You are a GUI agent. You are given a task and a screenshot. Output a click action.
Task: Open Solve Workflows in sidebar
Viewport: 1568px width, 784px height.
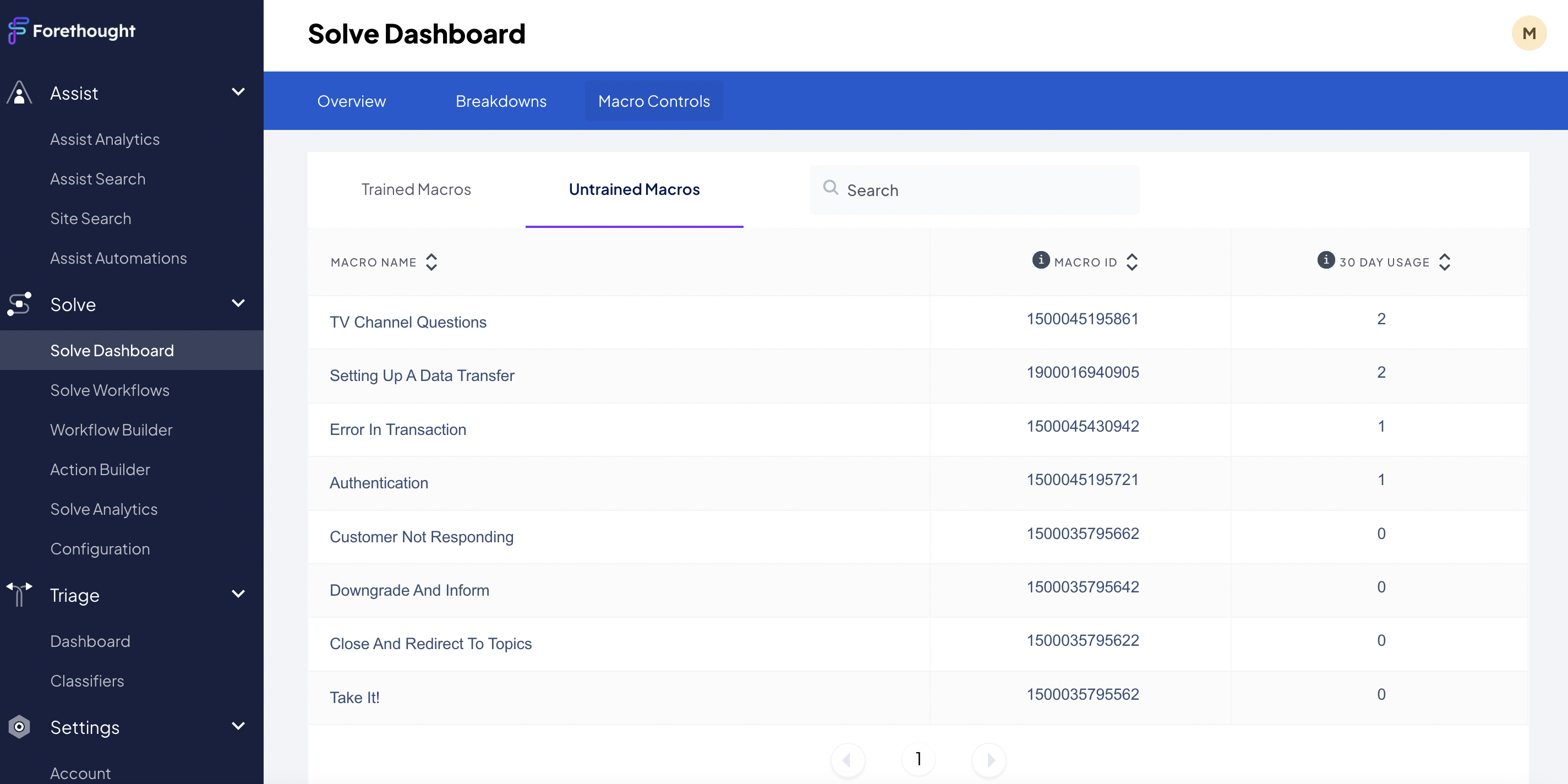click(110, 390)
